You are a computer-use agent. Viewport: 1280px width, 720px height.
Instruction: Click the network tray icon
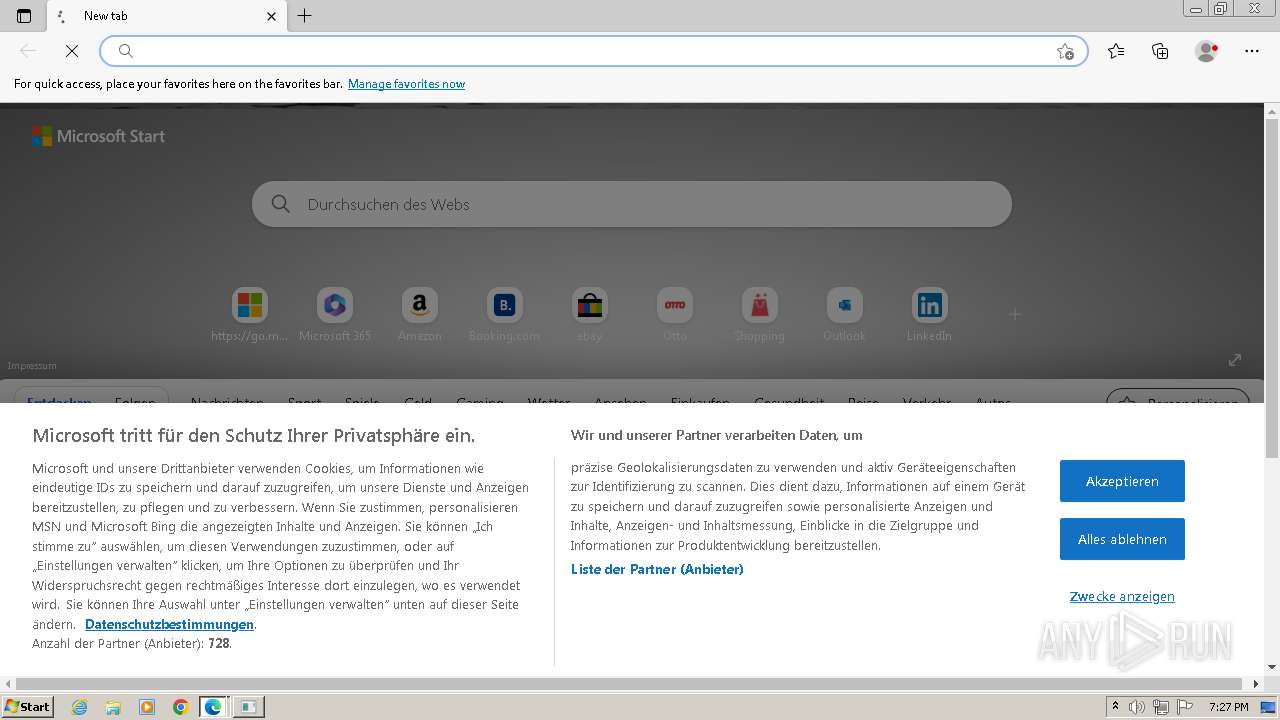(1161, 707)
